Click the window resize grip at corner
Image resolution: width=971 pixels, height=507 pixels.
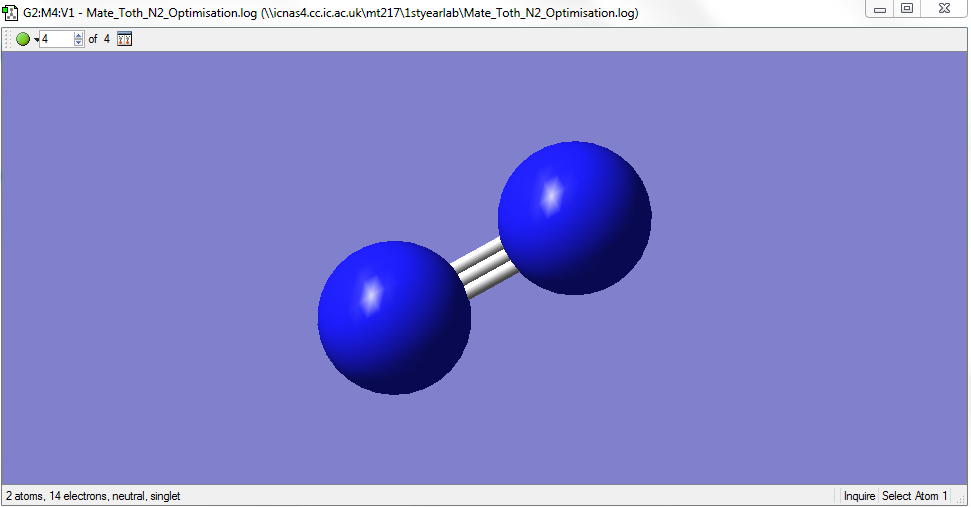[x=962, y=499]
